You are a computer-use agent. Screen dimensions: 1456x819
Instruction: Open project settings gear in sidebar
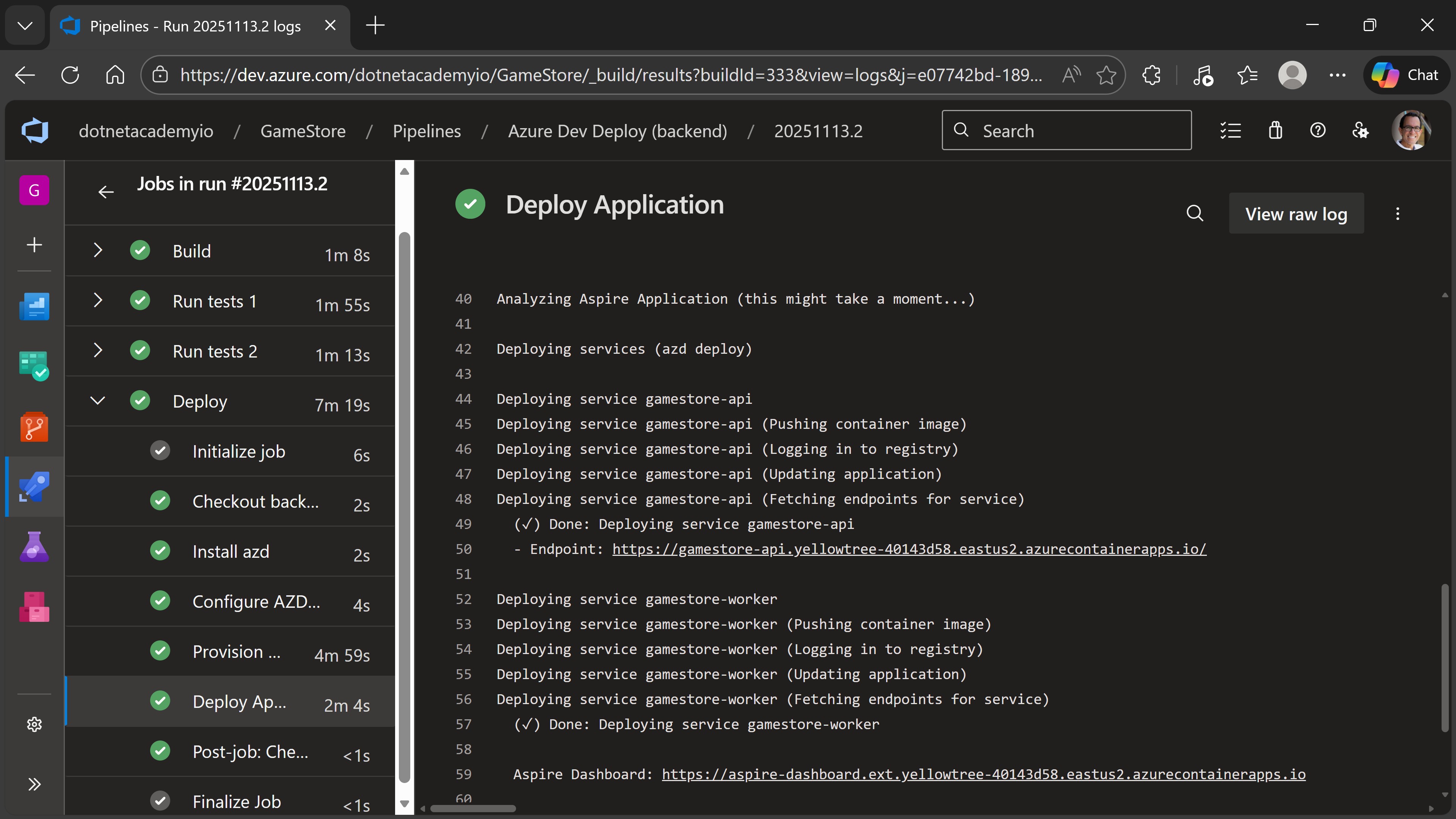click(x=34, y=724)
